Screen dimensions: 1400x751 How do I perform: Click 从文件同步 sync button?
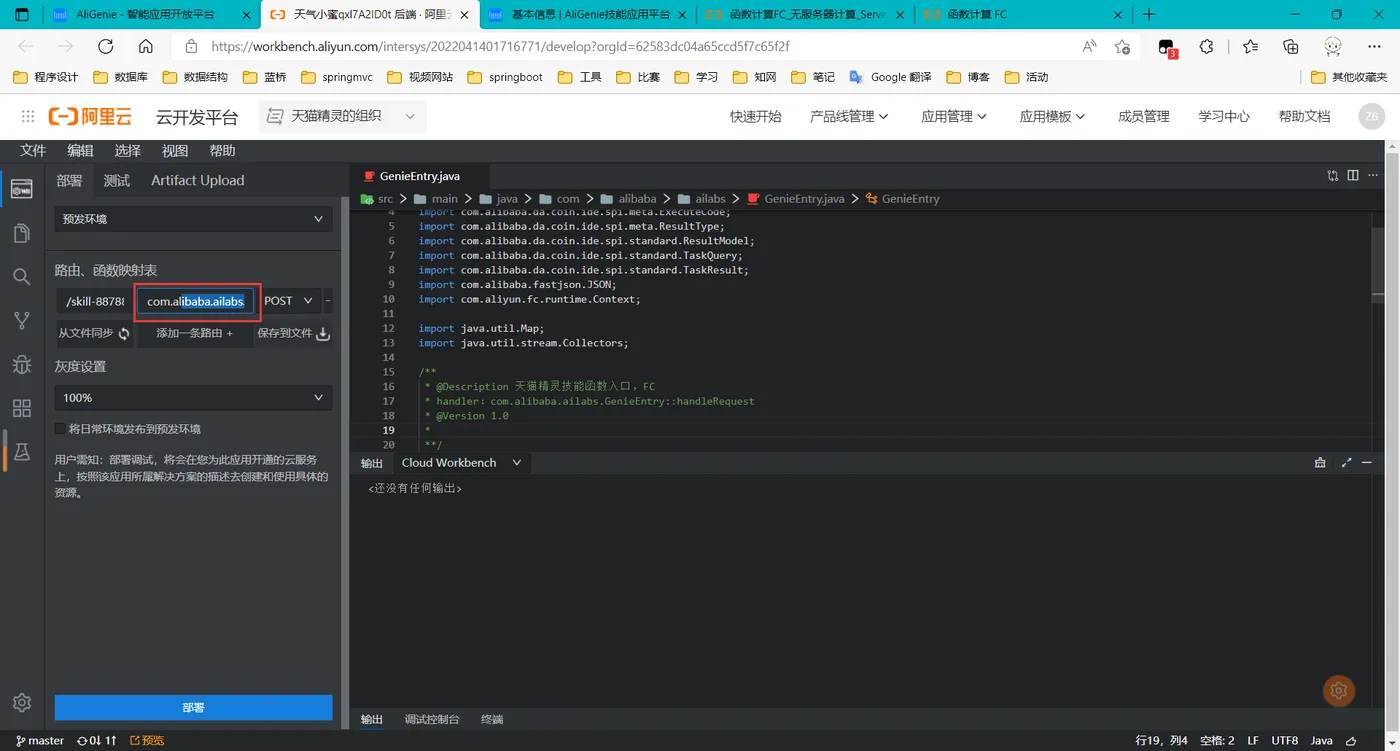pyautogui.click(x=94, y=333)
